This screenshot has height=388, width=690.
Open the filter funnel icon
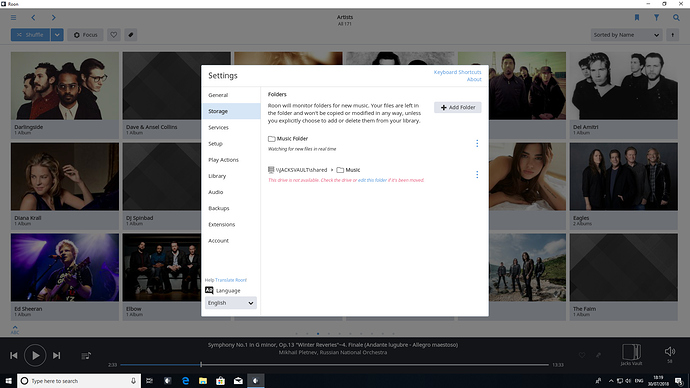pos(657,18)
